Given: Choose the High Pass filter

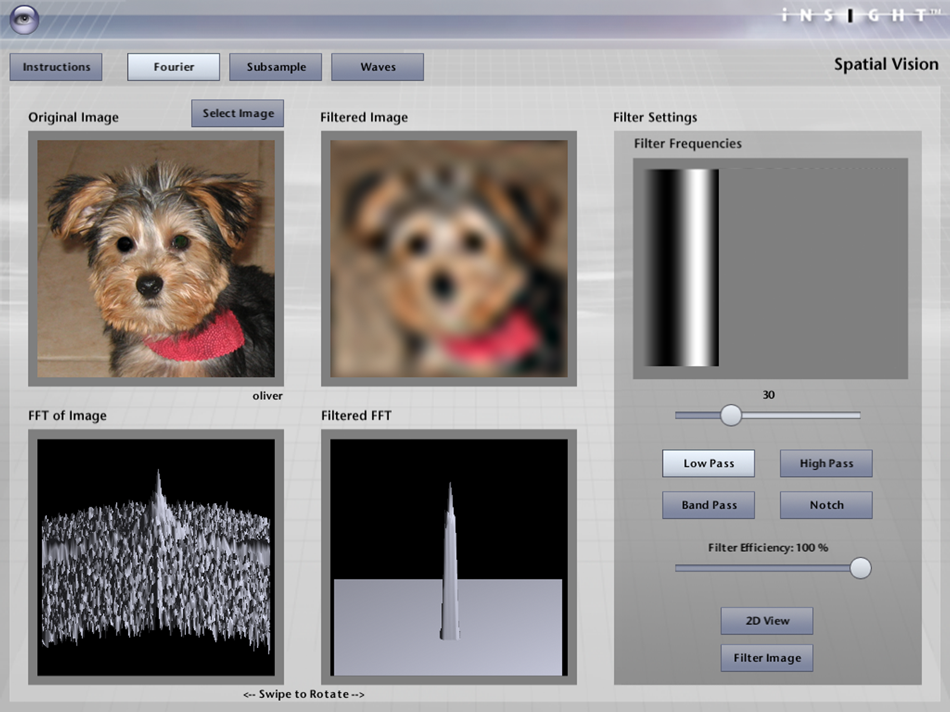Looking at the screenshot, I should coord(826,464).
